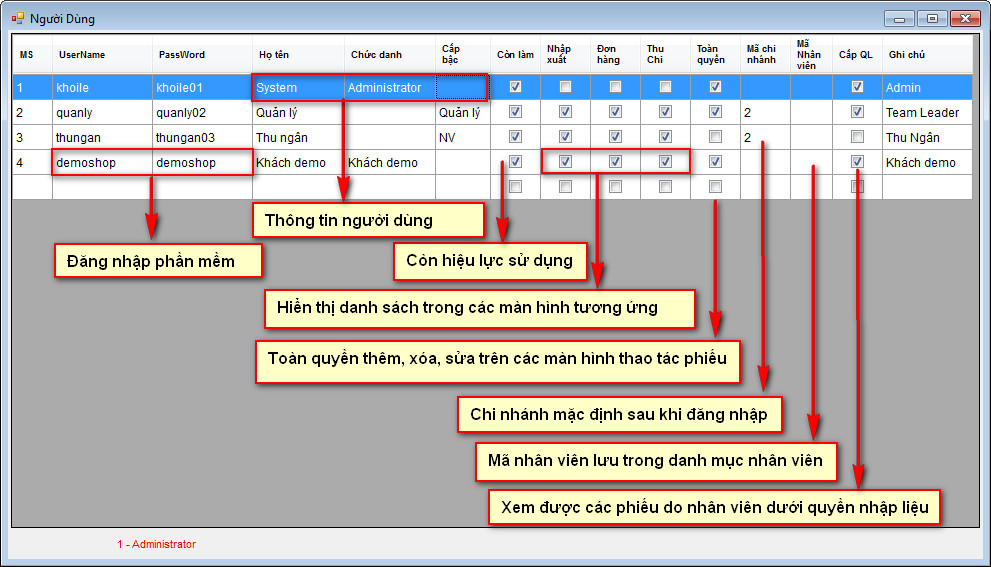The width and height of the screenshot is (991, 567).
Task: Click the Họ tên column header
Action: tap(298, 54)
